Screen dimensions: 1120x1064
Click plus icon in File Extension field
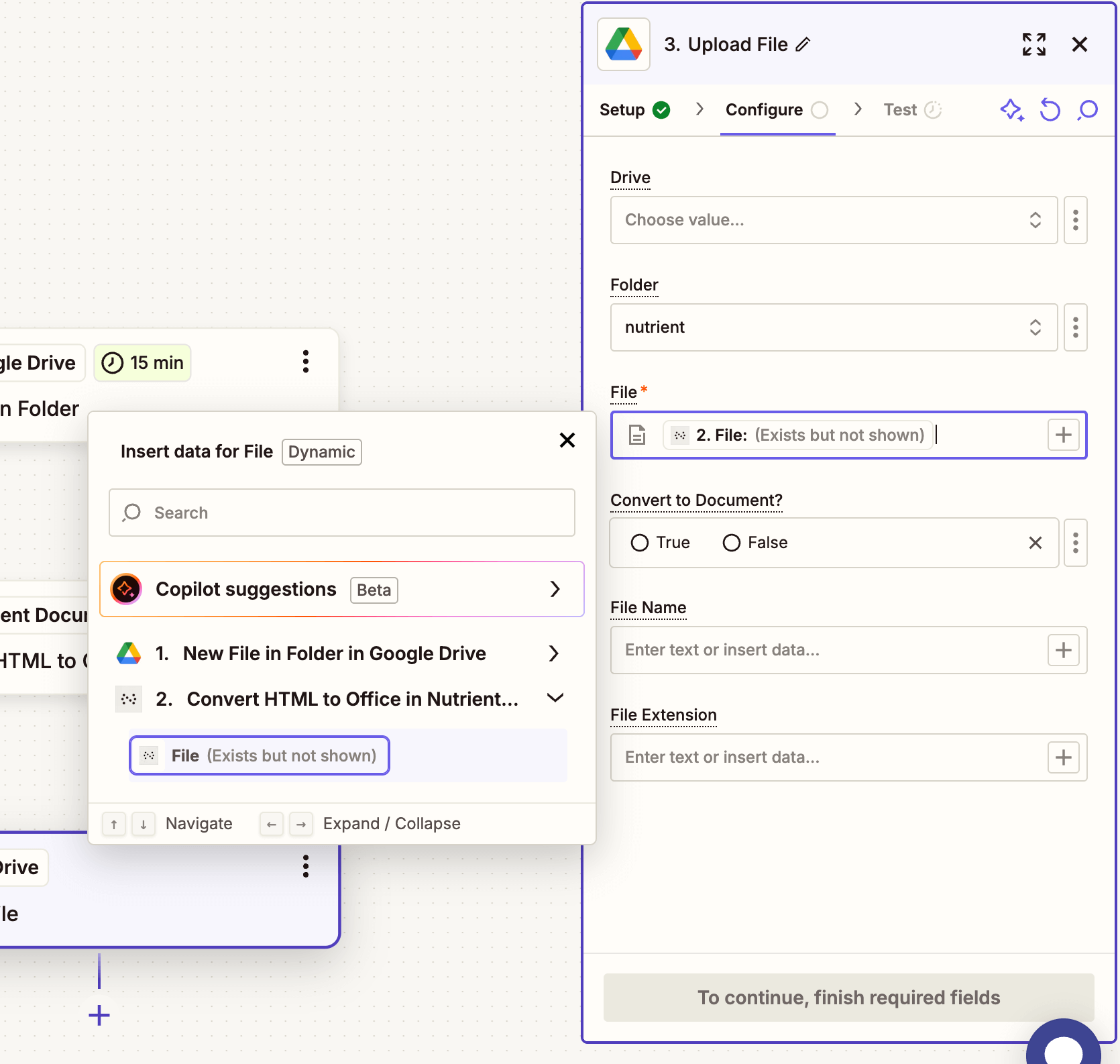(x=1063, y=757)
